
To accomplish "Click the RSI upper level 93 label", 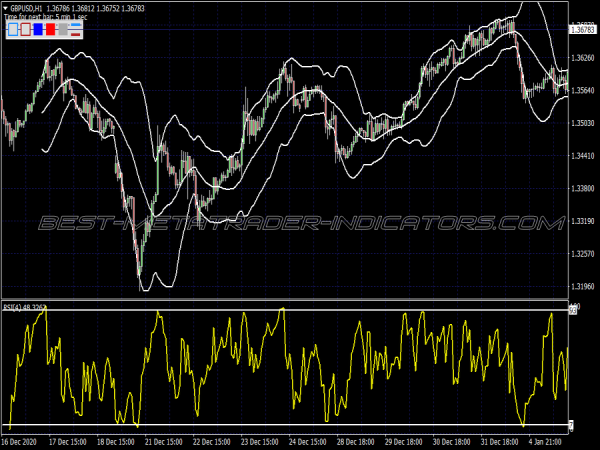I will (573, 311).
